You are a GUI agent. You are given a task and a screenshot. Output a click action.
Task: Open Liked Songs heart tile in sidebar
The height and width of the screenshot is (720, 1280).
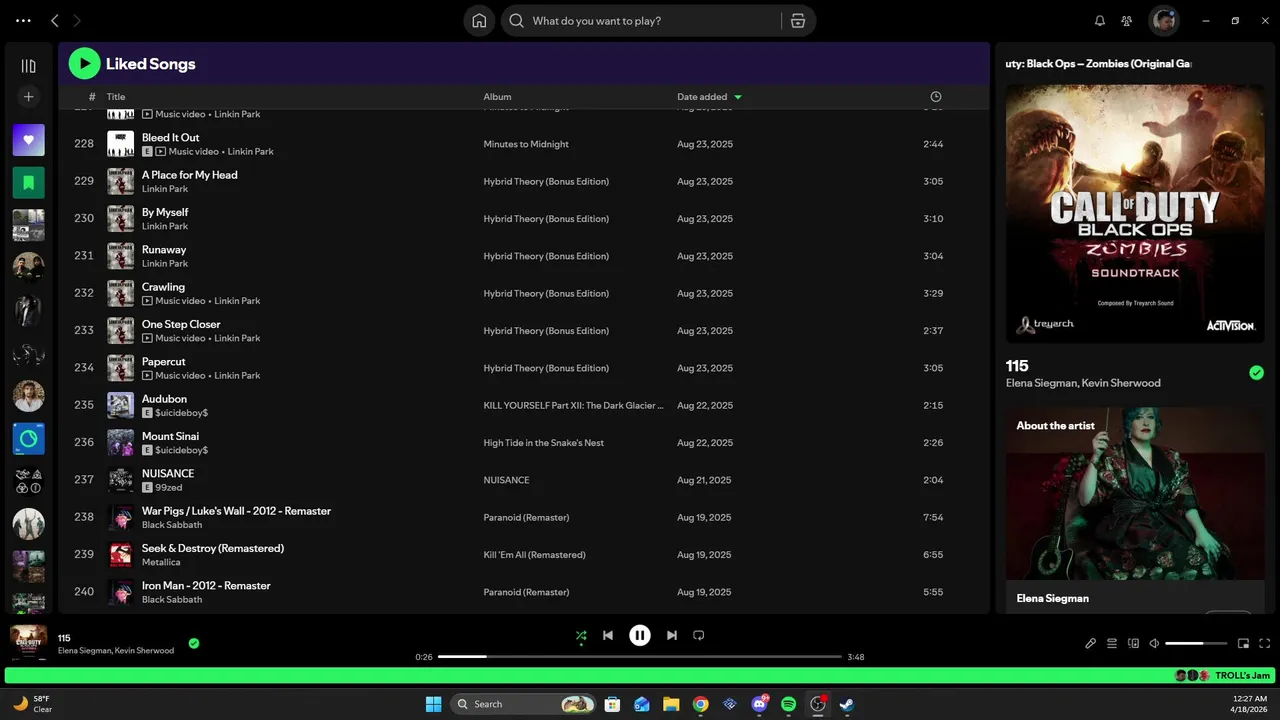[x=28, y=140]
